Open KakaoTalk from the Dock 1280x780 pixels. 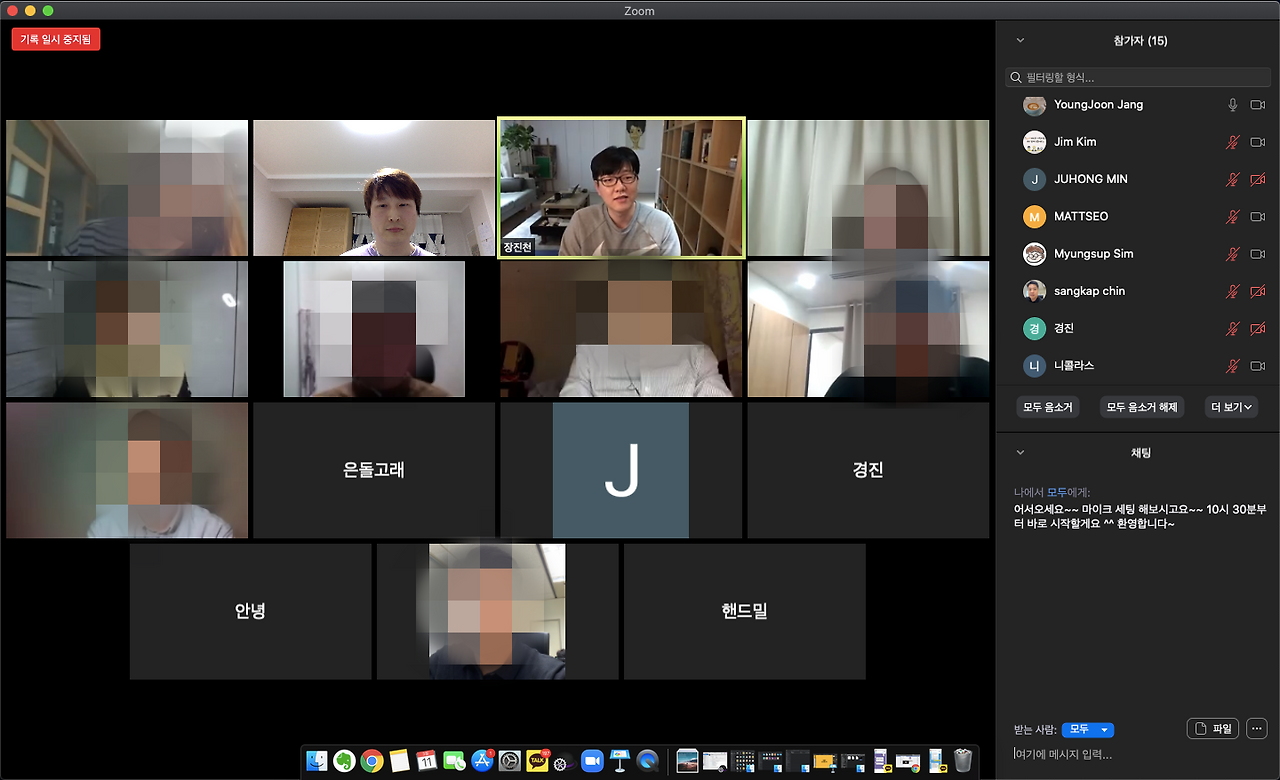pos(537,762)
